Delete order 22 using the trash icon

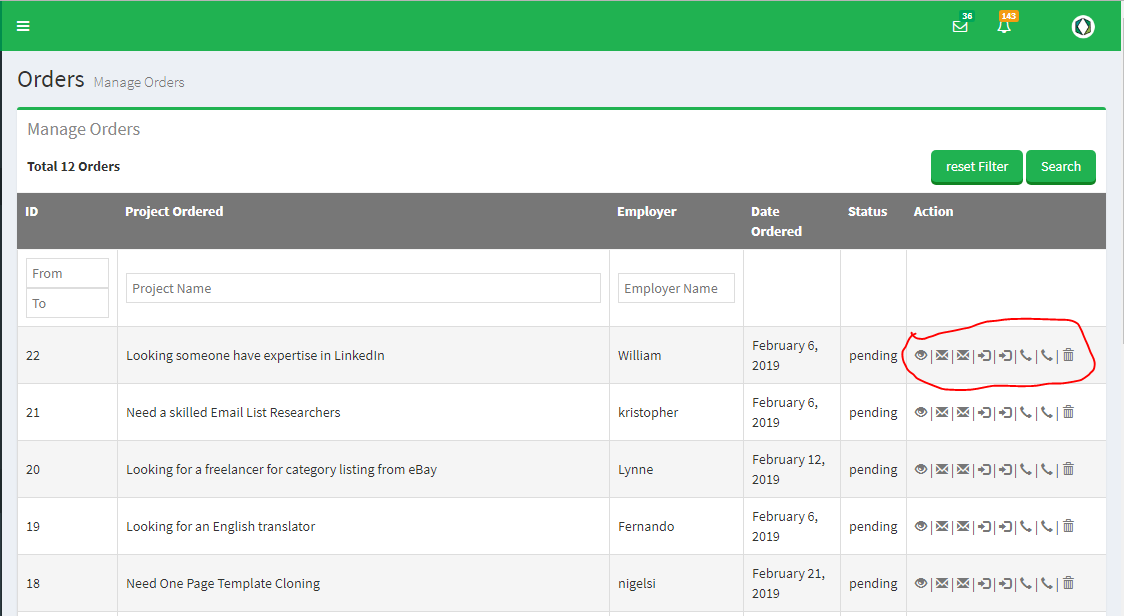point(1068,355)
